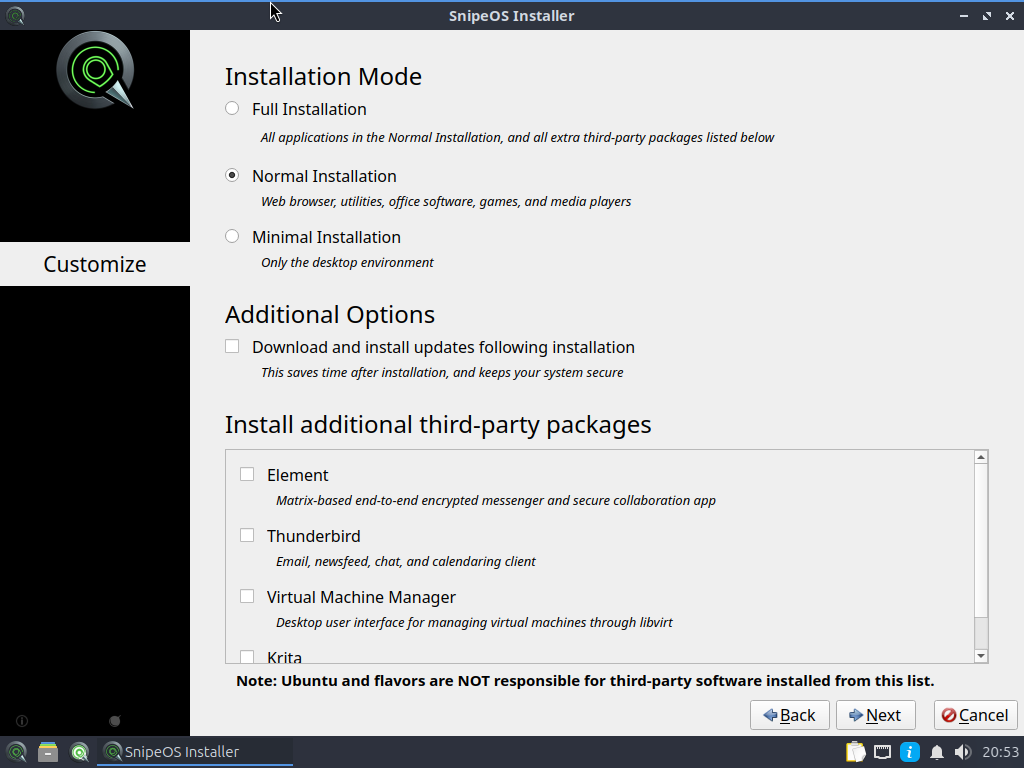Open the network tray icon
The height and width of the screenshot is (768, 1024).
pos(882,752)
